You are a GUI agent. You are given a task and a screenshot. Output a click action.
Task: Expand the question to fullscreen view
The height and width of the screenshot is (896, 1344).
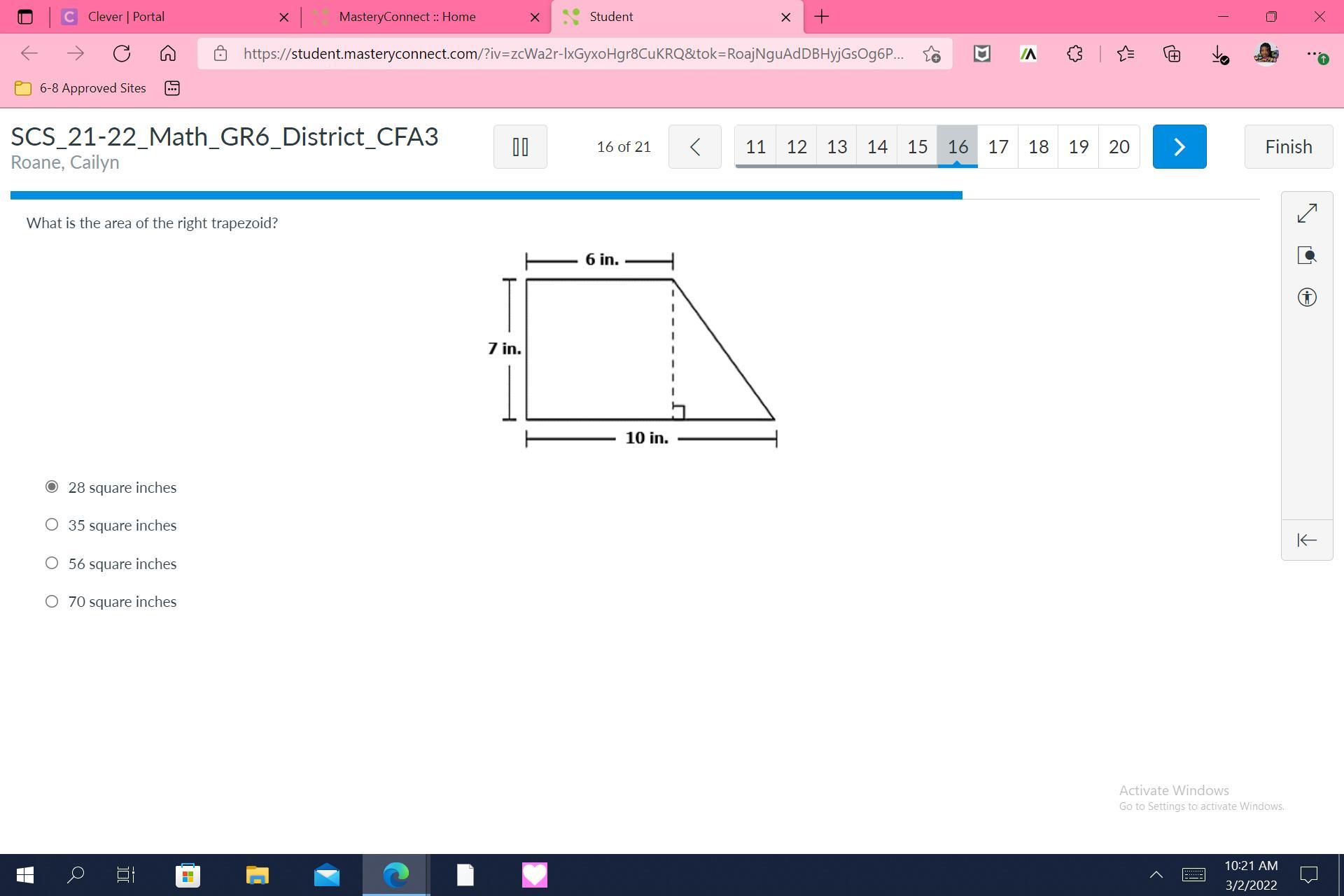pyautogui.click(x=1306, y=213)
